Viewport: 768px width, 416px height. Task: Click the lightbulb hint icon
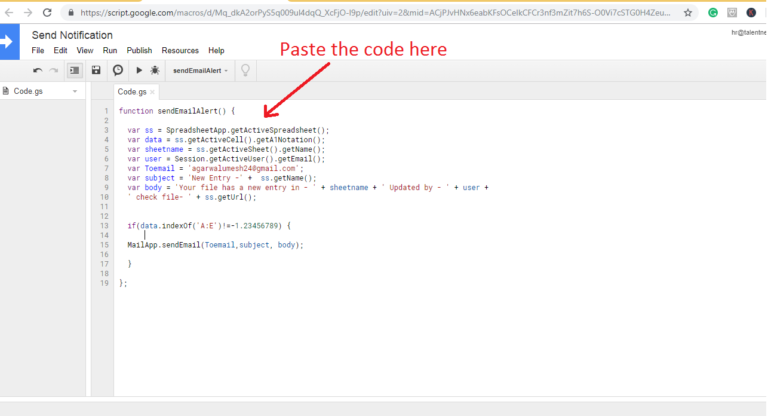point(244,71)
